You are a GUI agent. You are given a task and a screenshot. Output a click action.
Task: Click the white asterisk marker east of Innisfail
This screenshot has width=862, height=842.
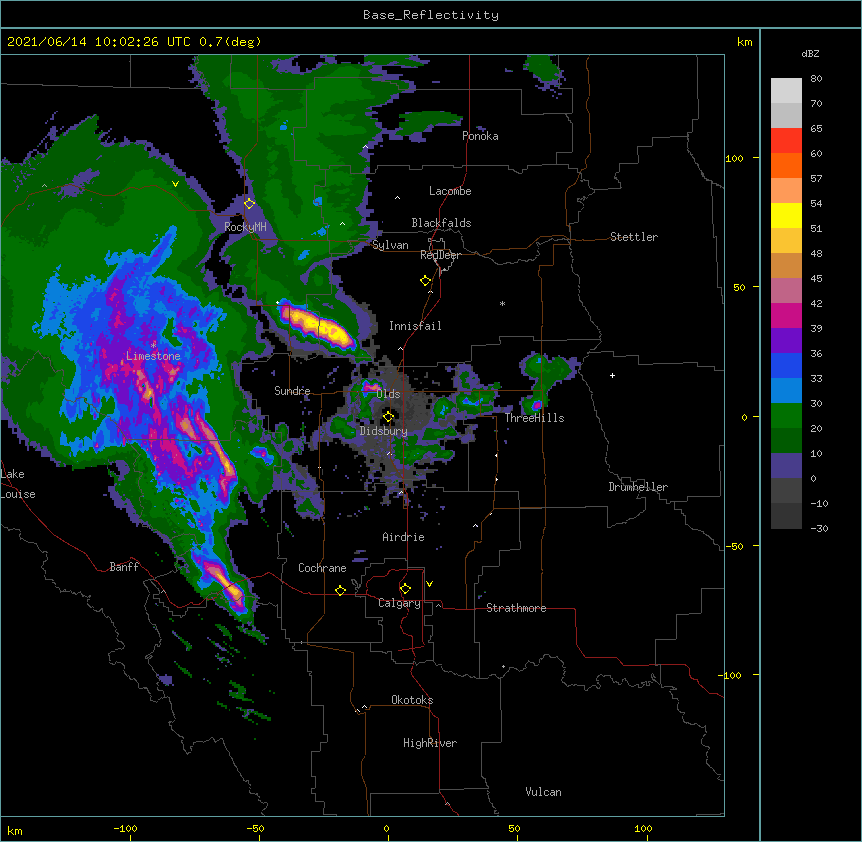point(502,303)
